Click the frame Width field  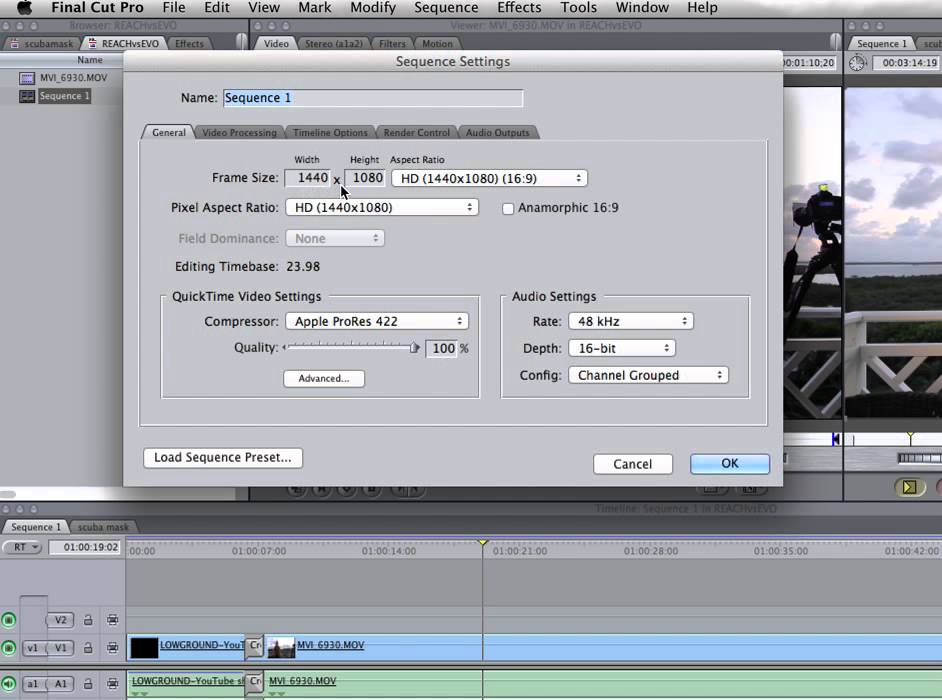308,178
